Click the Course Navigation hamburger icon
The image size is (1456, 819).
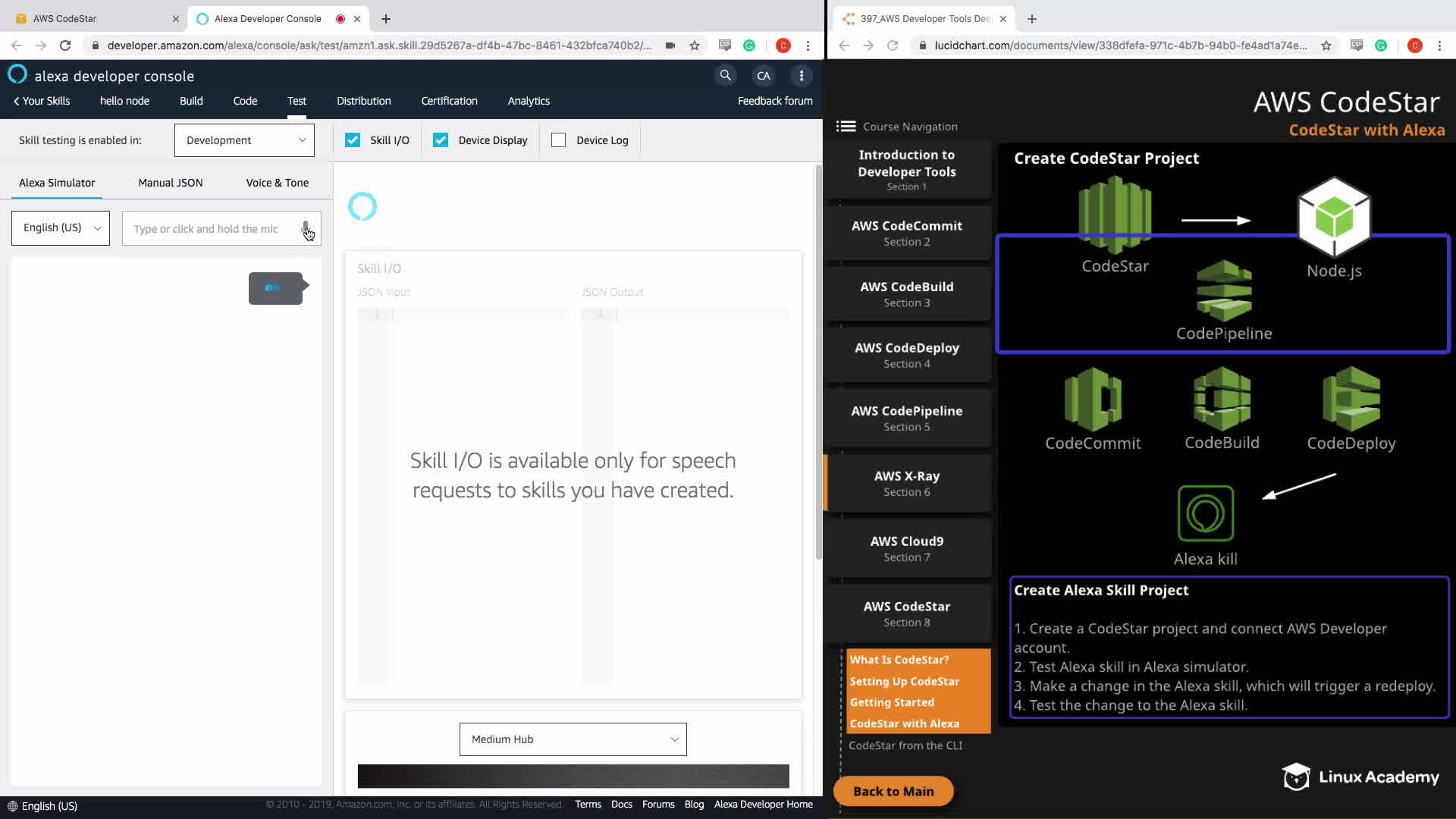tap(846, 127)
